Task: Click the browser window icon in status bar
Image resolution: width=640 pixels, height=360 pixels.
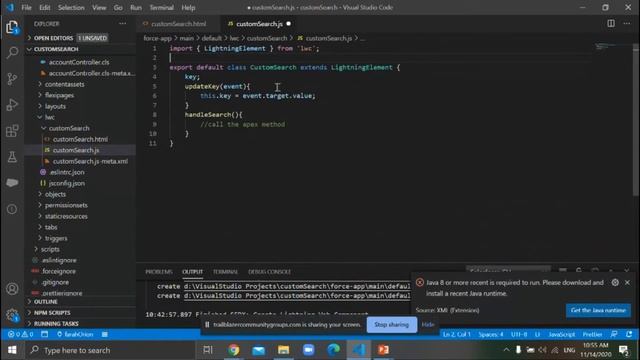Action: pos(44,334)
